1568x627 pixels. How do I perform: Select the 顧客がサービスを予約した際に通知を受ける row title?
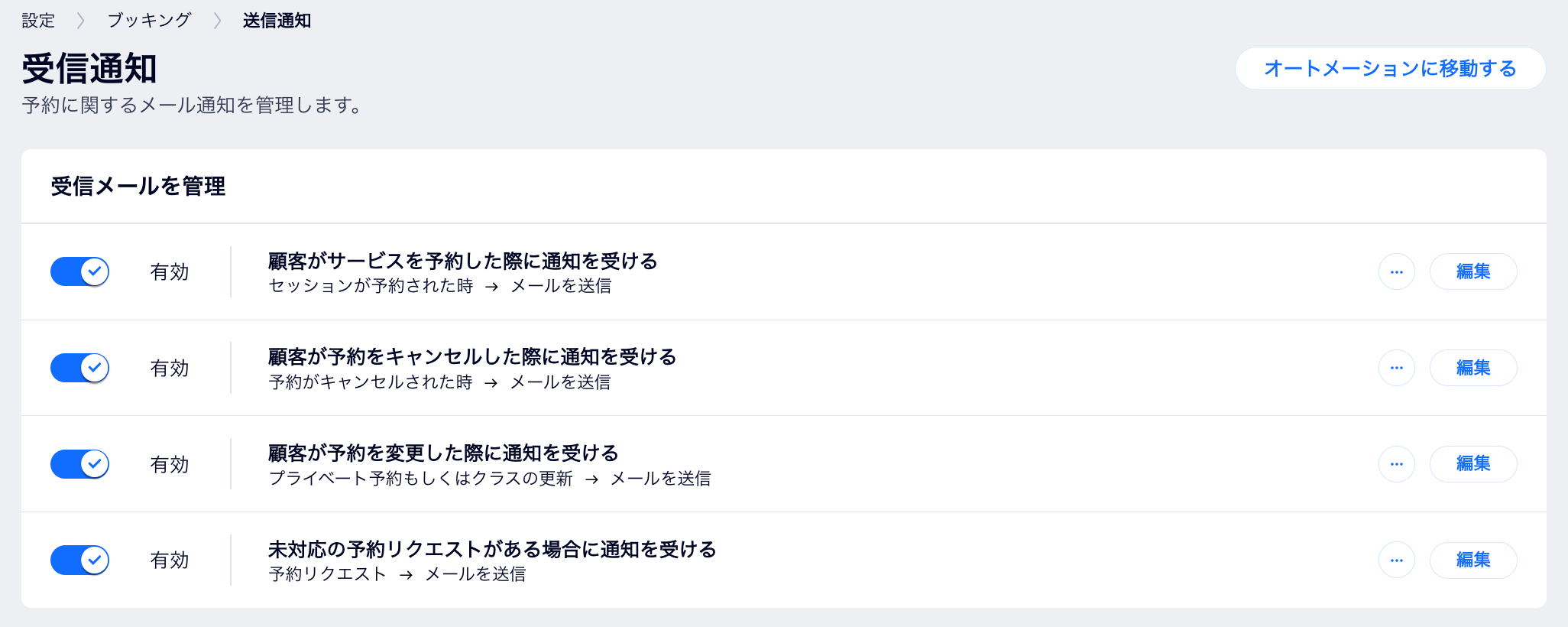462,261
